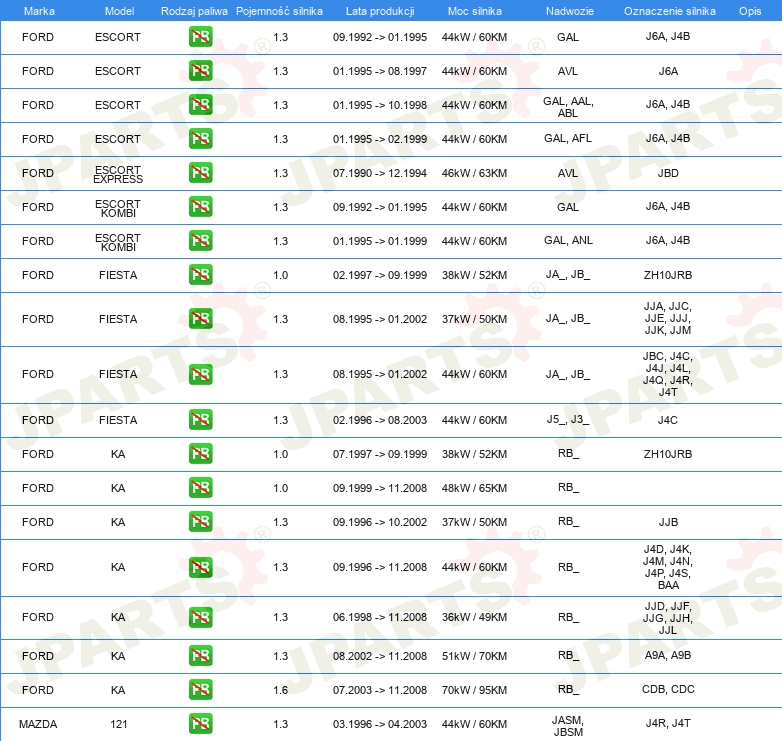Click the fuel icon in the Fiesta 37kW / 50KM row
The width and height of the screenshot is (782, 741).
pos(200,319)
